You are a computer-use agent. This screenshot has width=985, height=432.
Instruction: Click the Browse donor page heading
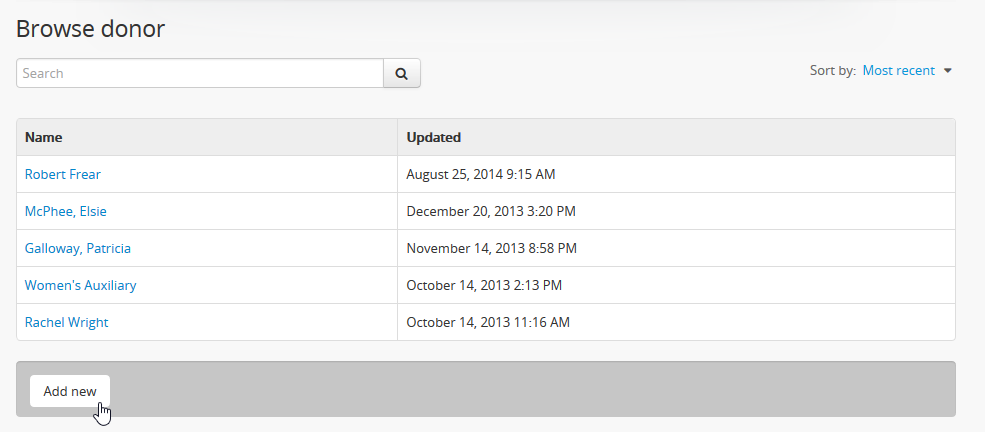[91, 29]
